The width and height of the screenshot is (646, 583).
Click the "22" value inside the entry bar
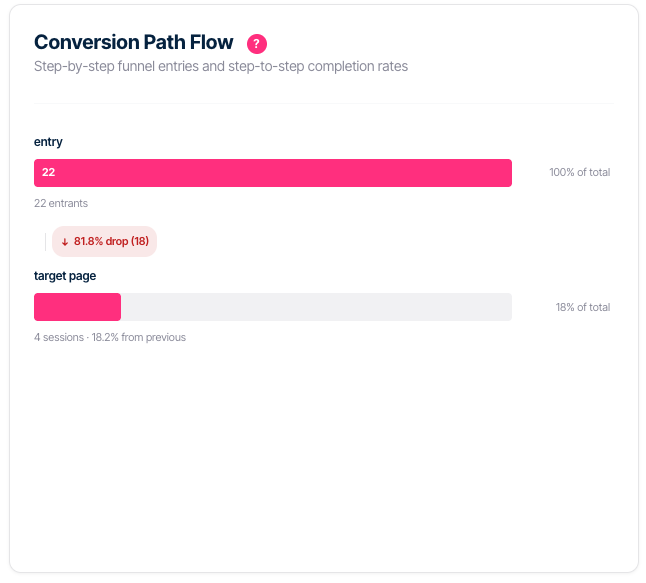[x=48, y=173]
